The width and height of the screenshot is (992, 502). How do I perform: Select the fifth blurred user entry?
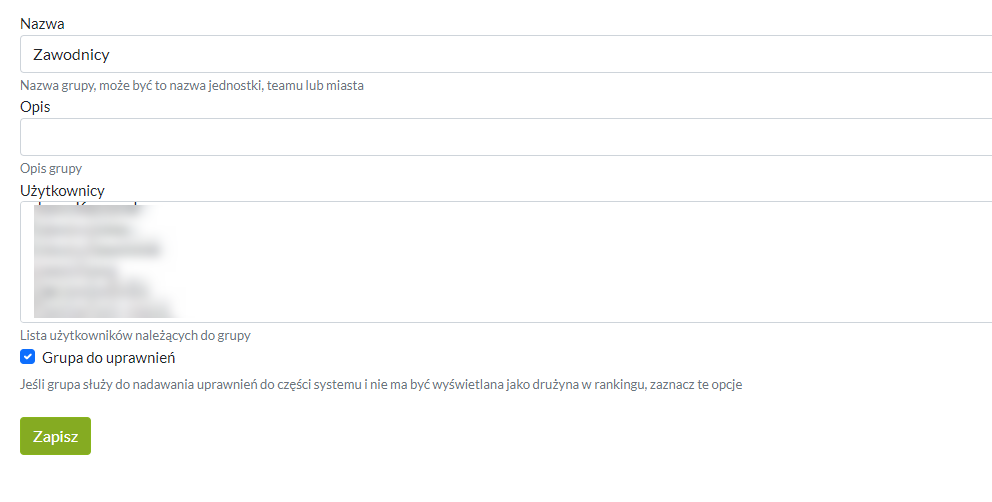(90, 289)
